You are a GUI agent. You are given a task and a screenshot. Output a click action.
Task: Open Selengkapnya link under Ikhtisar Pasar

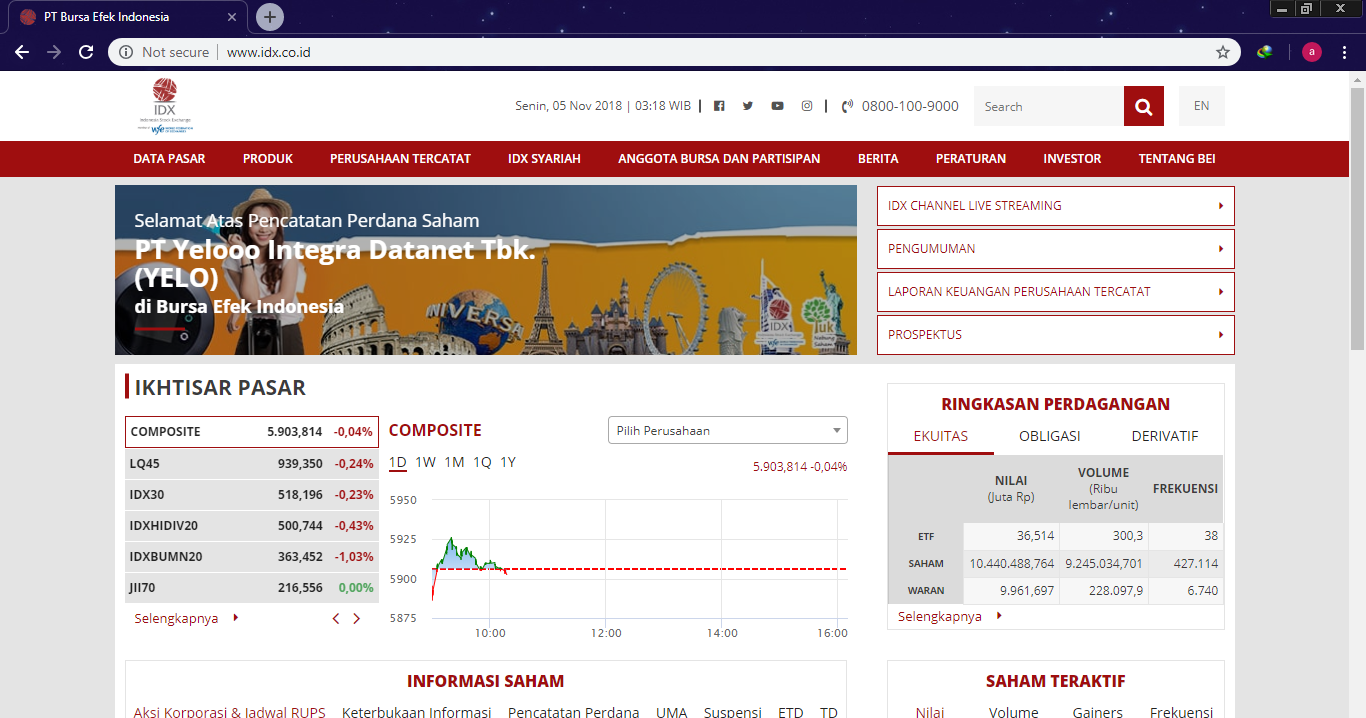click(176, 618)
